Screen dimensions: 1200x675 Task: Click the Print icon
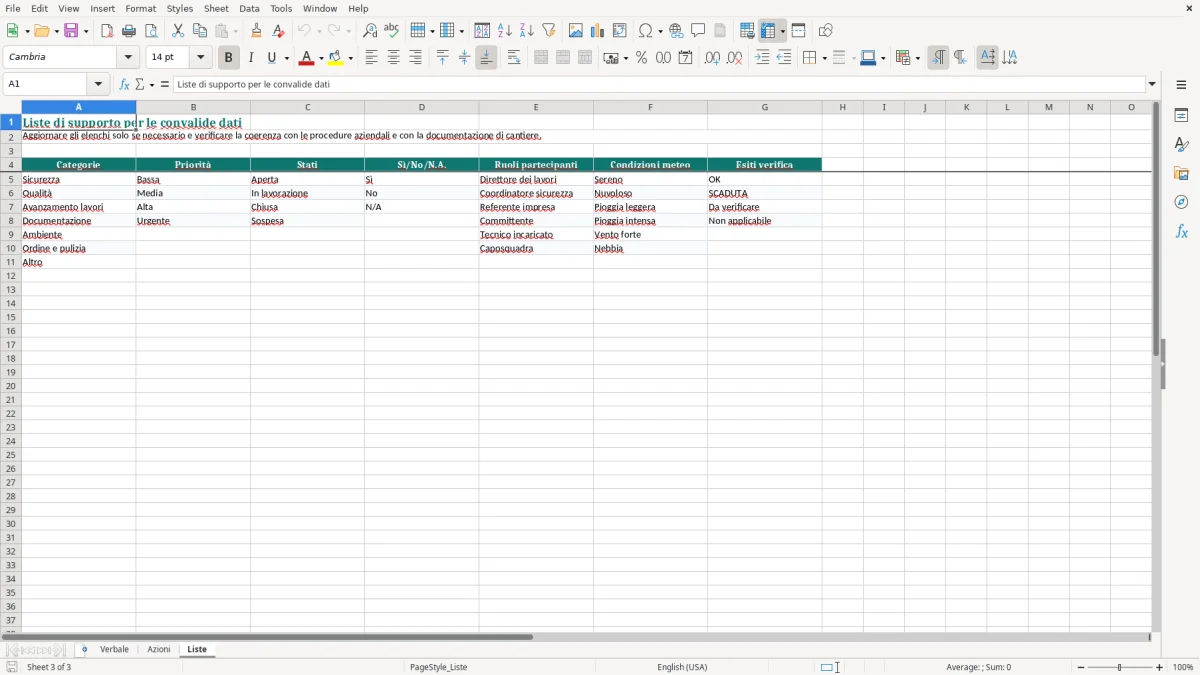click(129, 31)
